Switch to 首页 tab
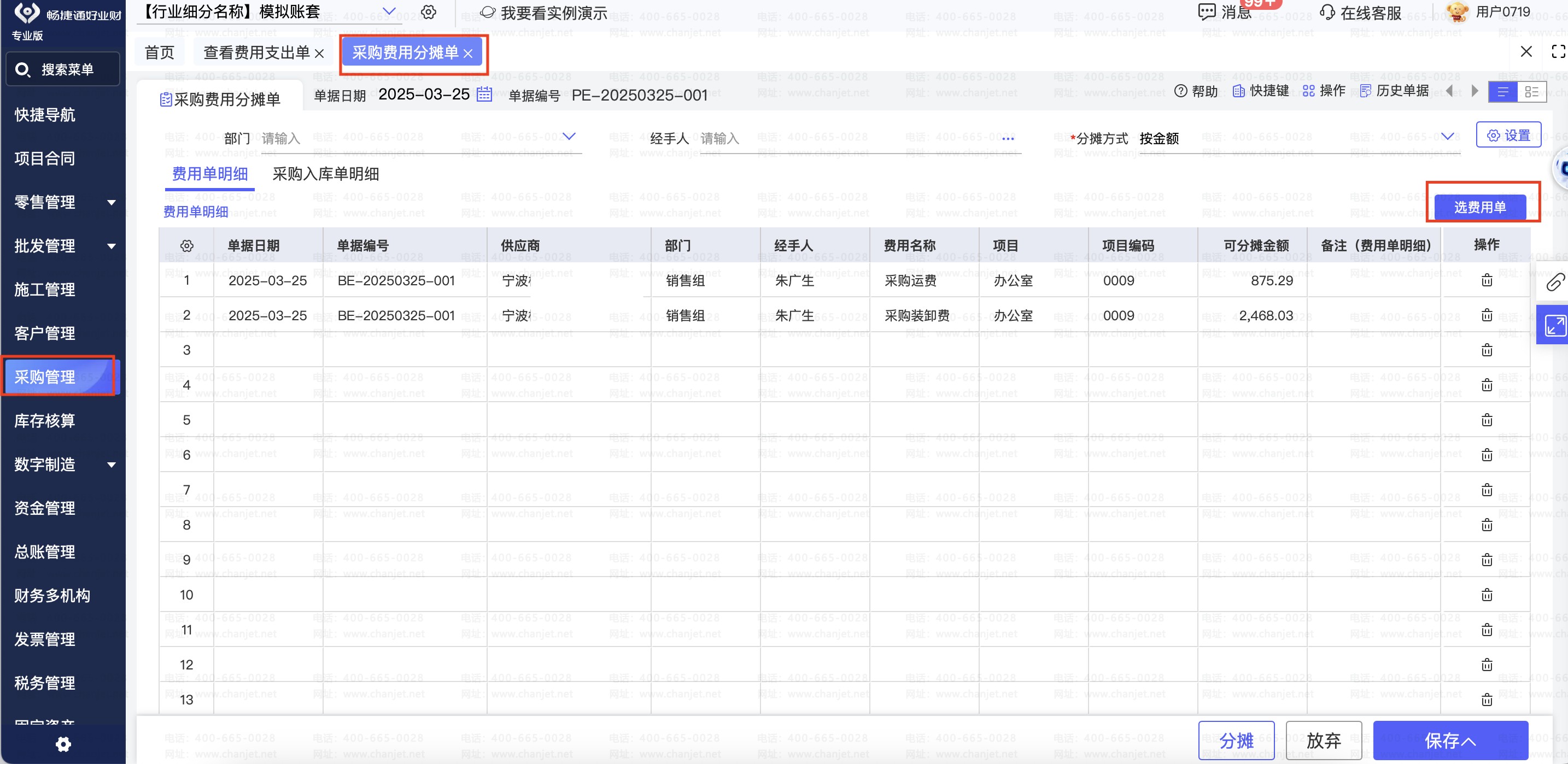 [160, 53]
